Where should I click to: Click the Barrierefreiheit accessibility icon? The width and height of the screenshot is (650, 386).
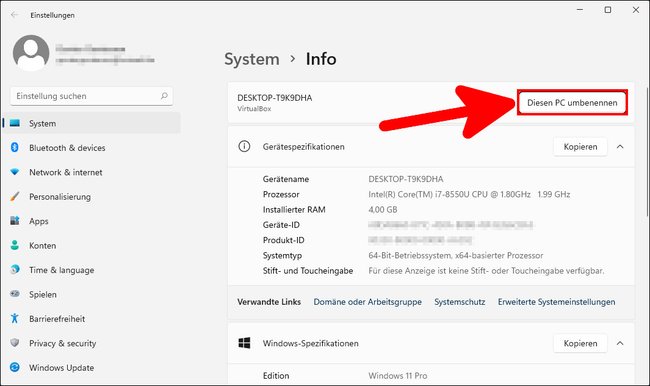(x=15, y=318)
